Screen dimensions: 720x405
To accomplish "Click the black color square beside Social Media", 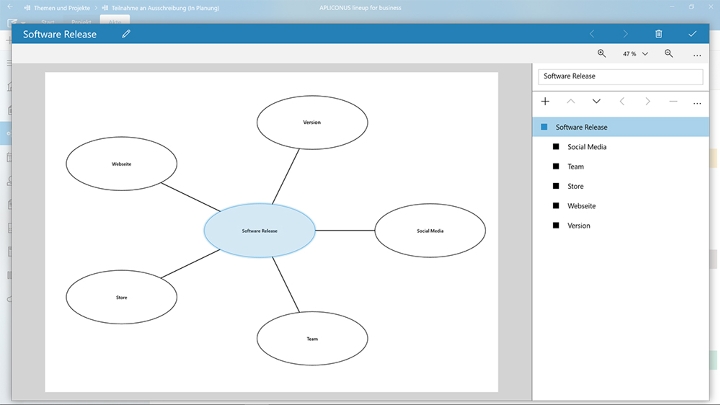I will (x=556, y=147).
